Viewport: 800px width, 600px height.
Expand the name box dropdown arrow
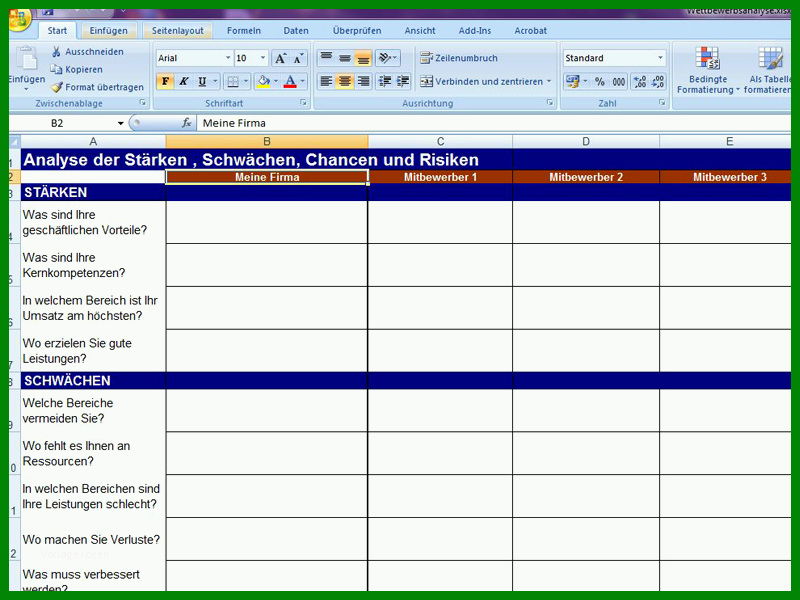120,123
